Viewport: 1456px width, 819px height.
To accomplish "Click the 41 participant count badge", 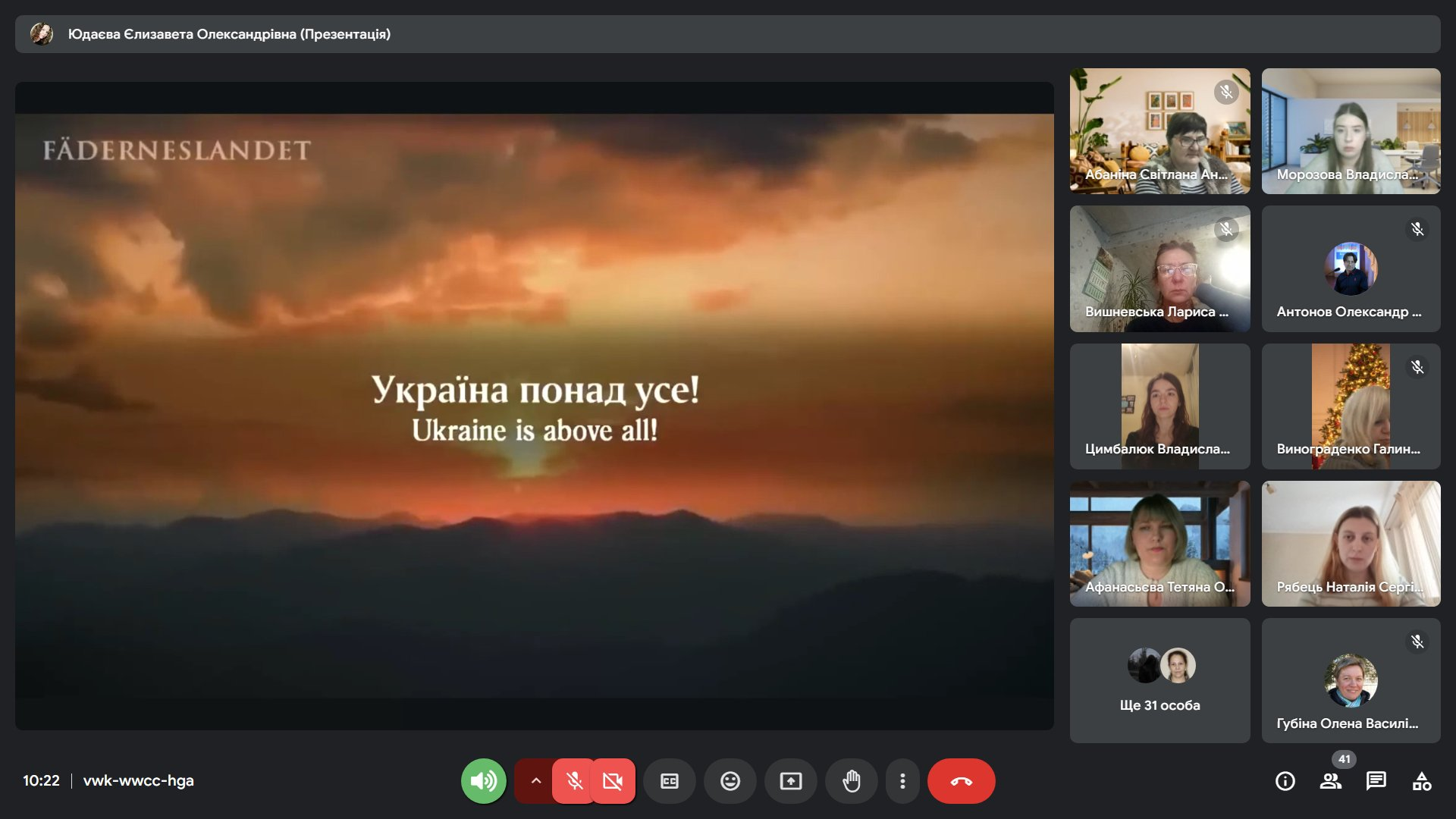I will pyautogui.click(x=1344, y=758).
